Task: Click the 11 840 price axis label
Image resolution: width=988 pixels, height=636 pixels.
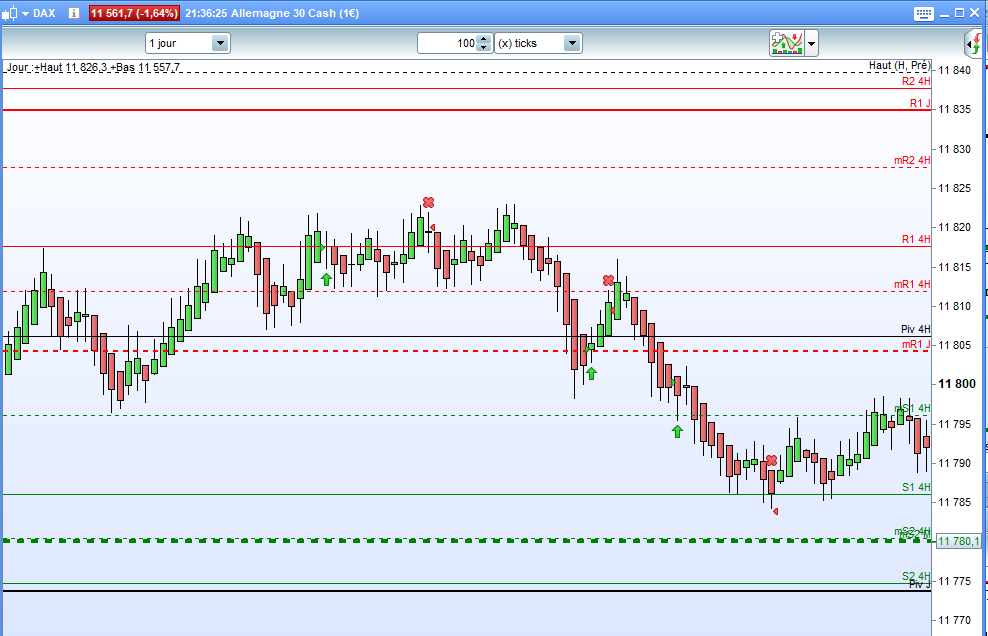Action: 955,70
